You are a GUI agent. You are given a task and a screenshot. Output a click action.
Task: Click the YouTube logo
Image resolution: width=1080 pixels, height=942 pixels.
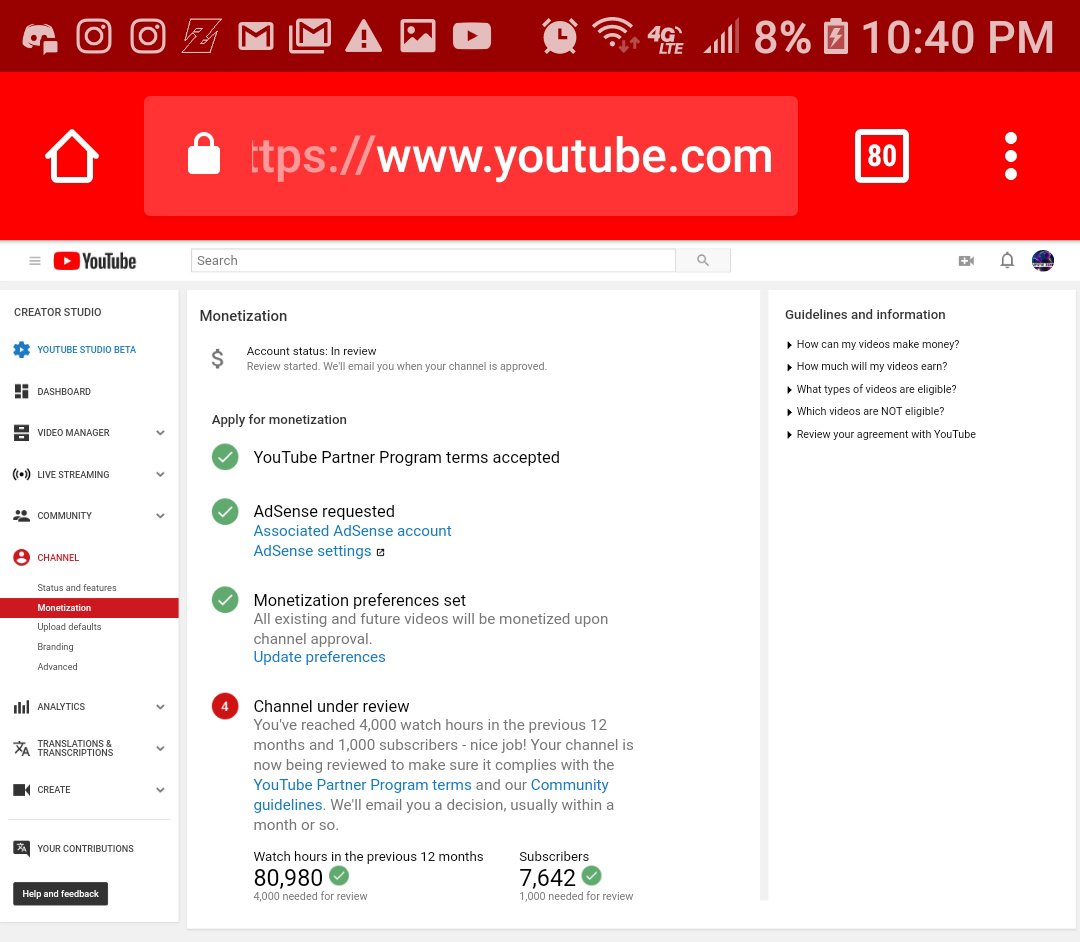pyautogui.click(x=95, y=261)
